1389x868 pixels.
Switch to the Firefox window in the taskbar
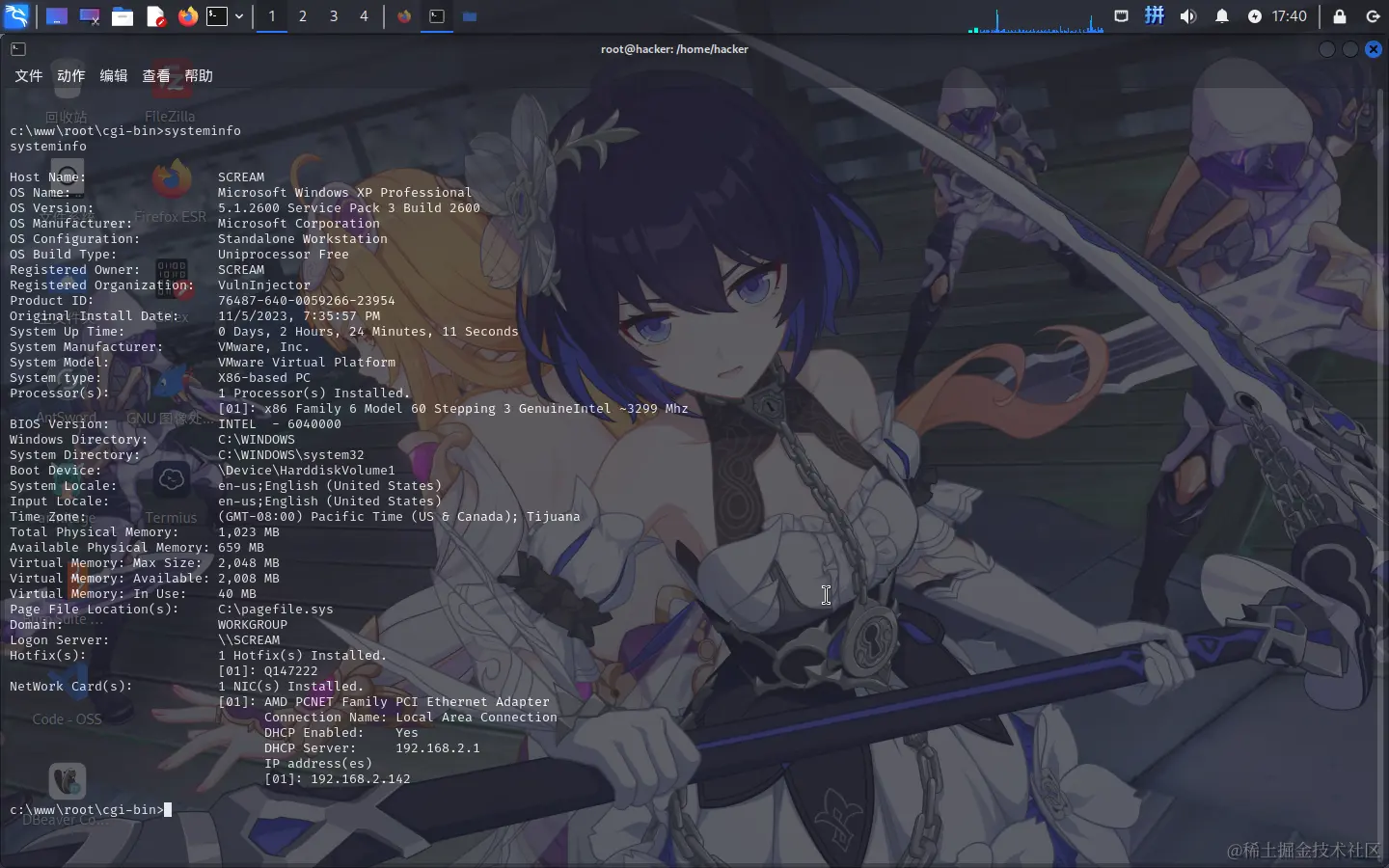click(404, 16)
